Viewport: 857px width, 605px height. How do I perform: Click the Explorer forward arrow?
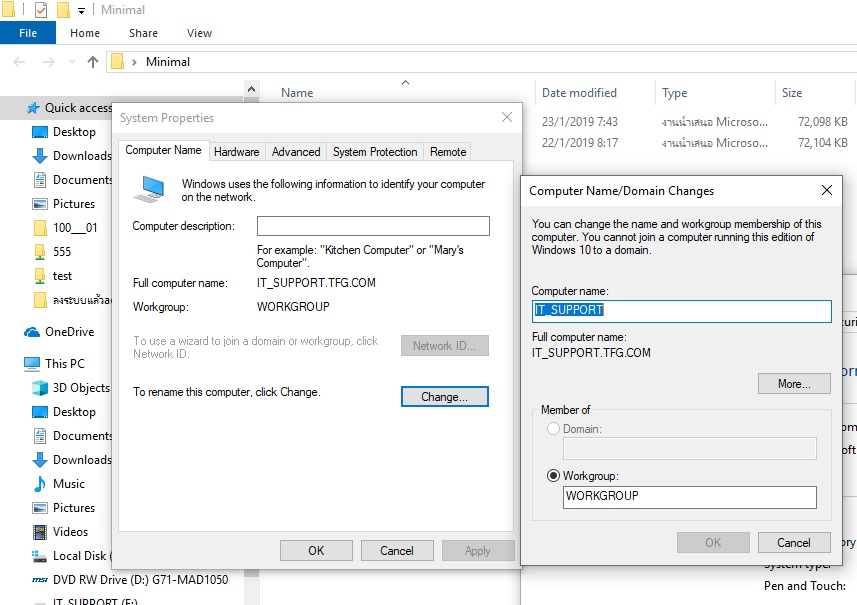point(49,62)
